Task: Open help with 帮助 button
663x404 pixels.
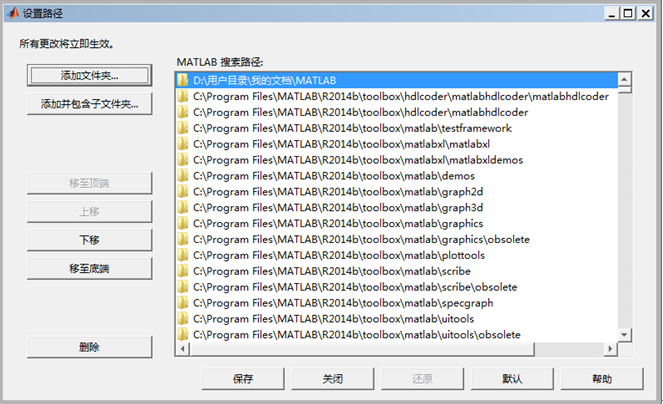Action: tap(602, 379)
